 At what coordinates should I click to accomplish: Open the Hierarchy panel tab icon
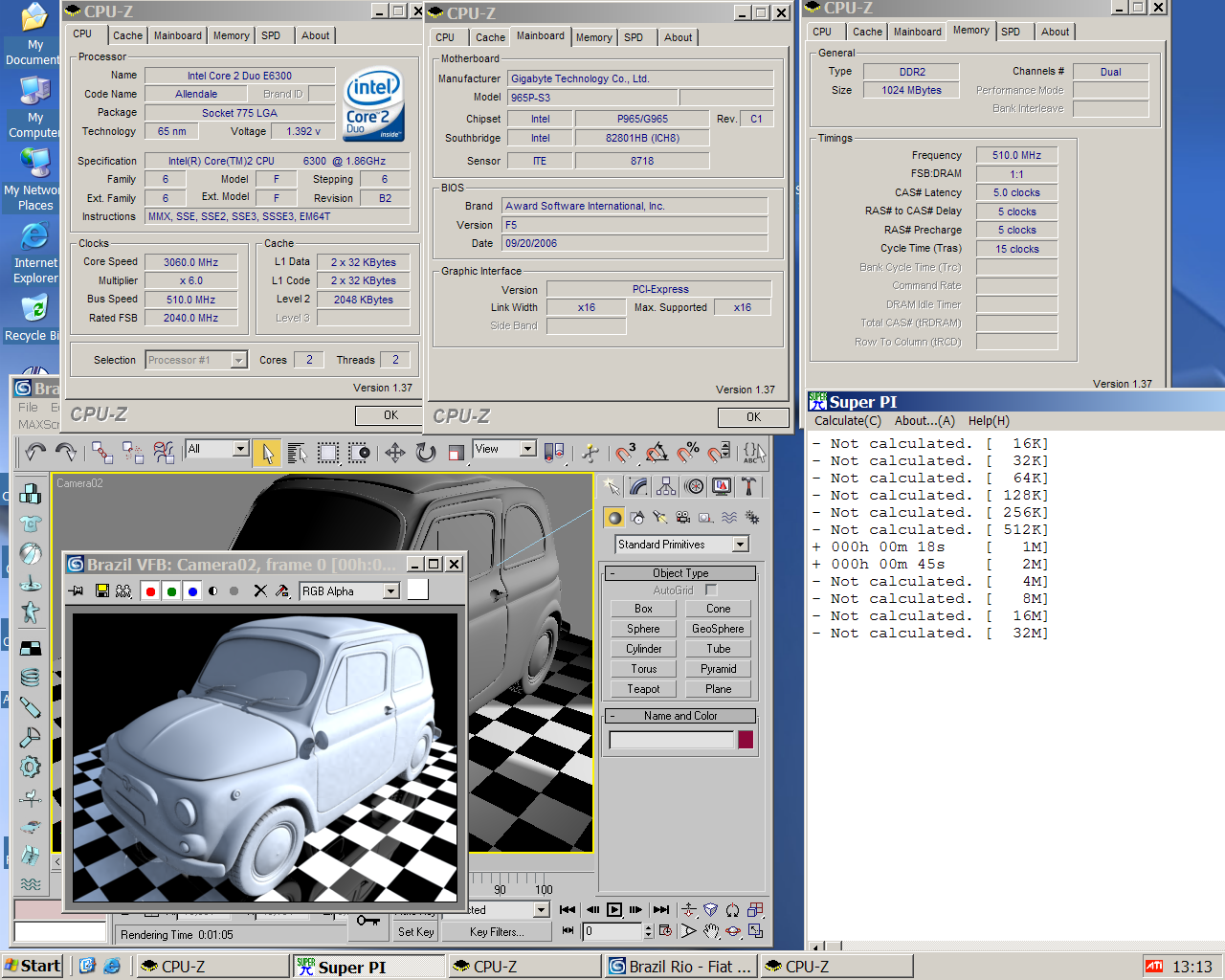[666, 486]
